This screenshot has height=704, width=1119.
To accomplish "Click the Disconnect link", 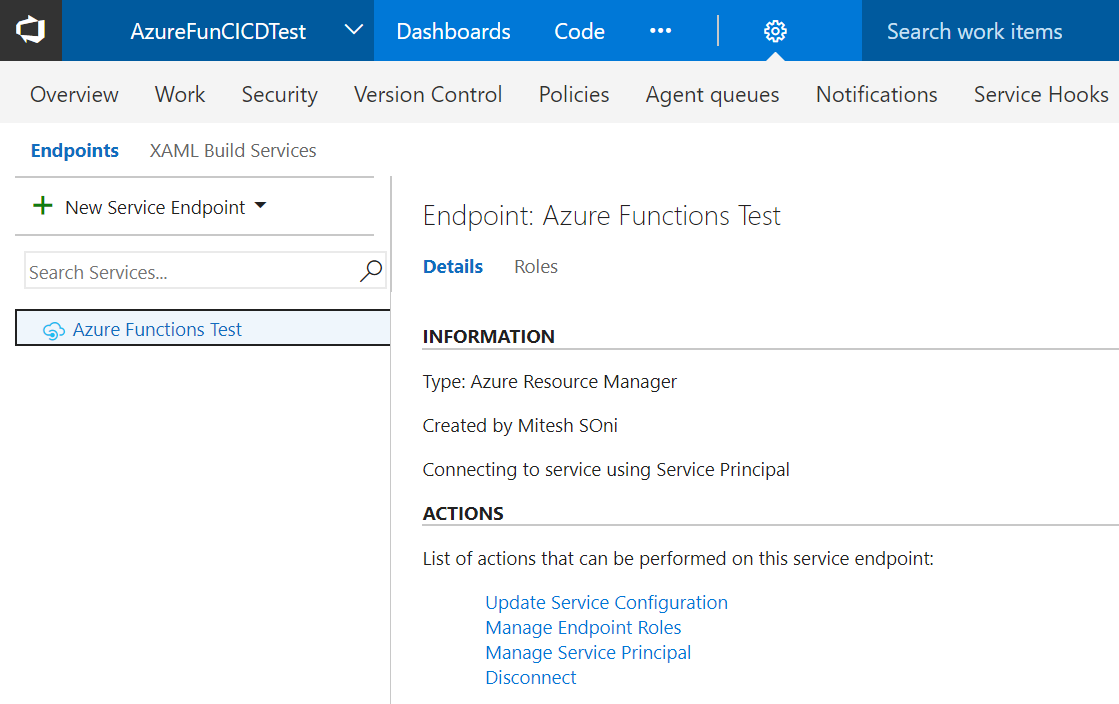I will [x=530, y=678].
